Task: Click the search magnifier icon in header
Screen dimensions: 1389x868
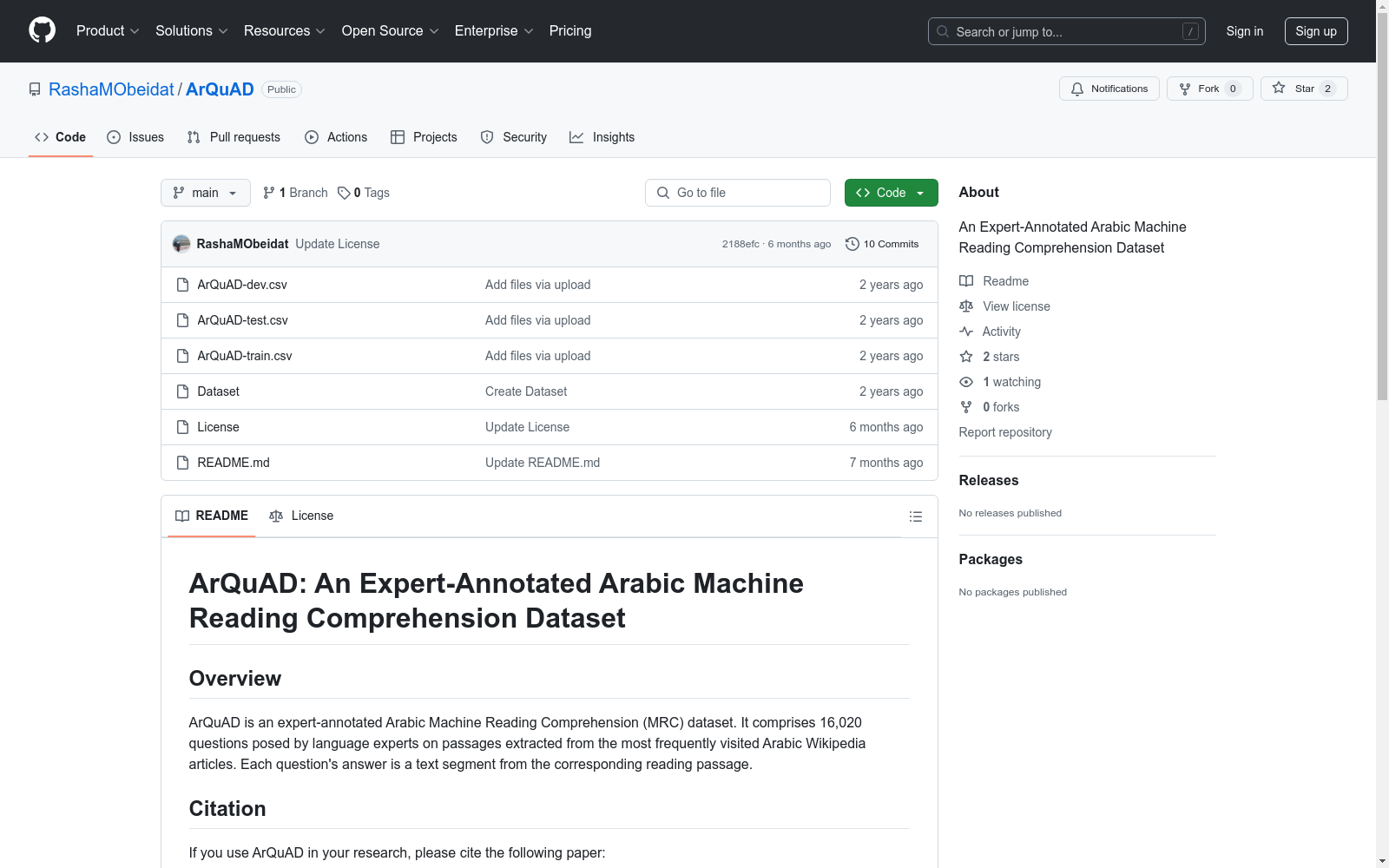Action: click(943, 31)
